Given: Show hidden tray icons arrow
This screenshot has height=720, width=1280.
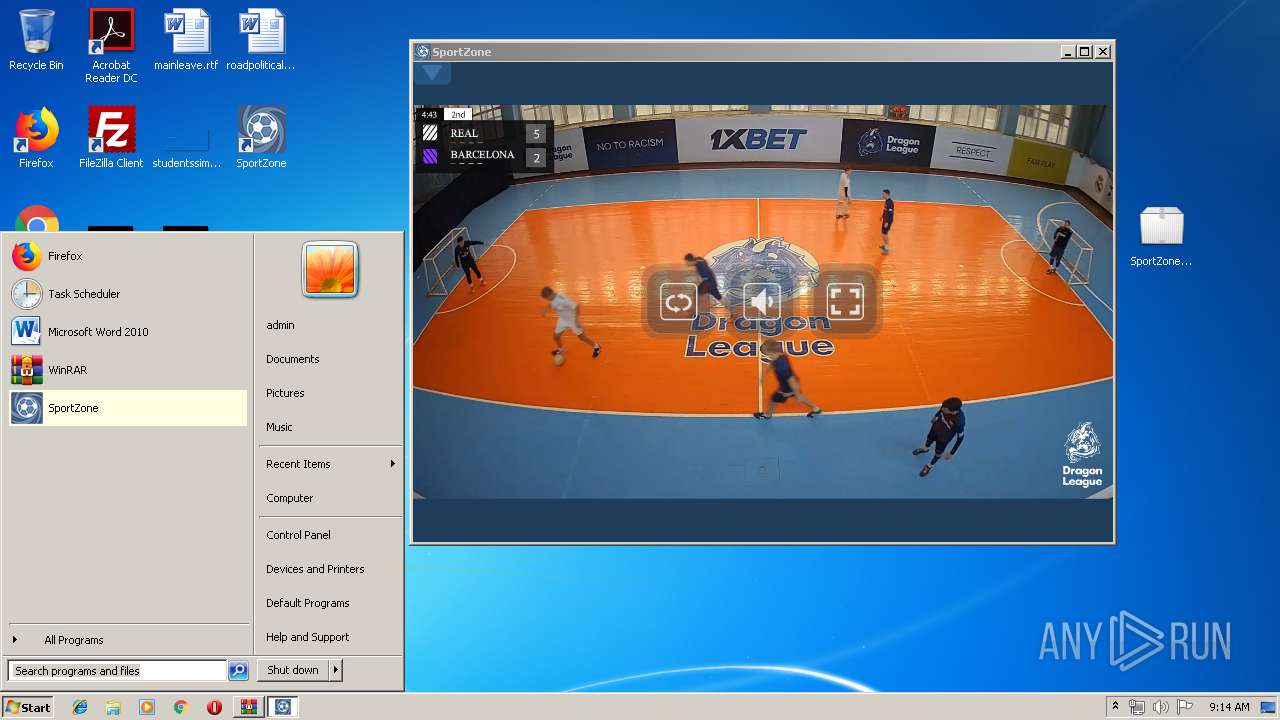Looking at the screenshot, I should click(x=1116, y=707).
